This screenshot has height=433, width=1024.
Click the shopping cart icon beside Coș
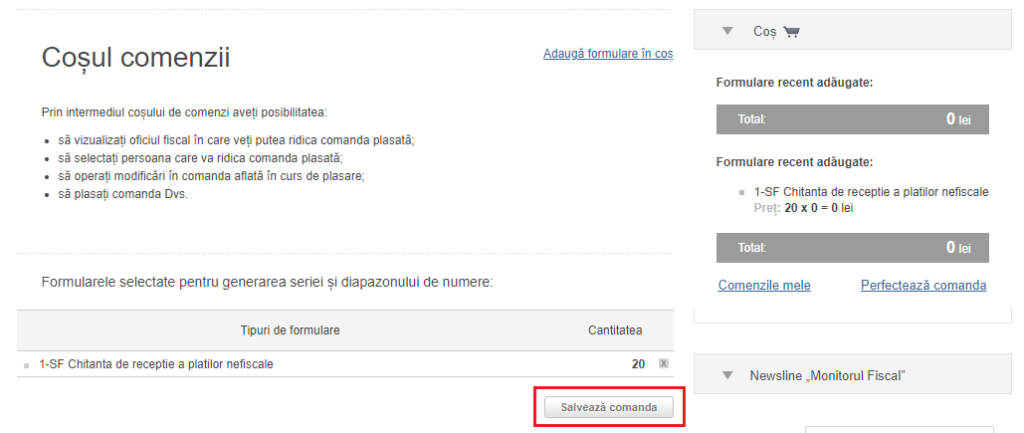coord(791,31)
